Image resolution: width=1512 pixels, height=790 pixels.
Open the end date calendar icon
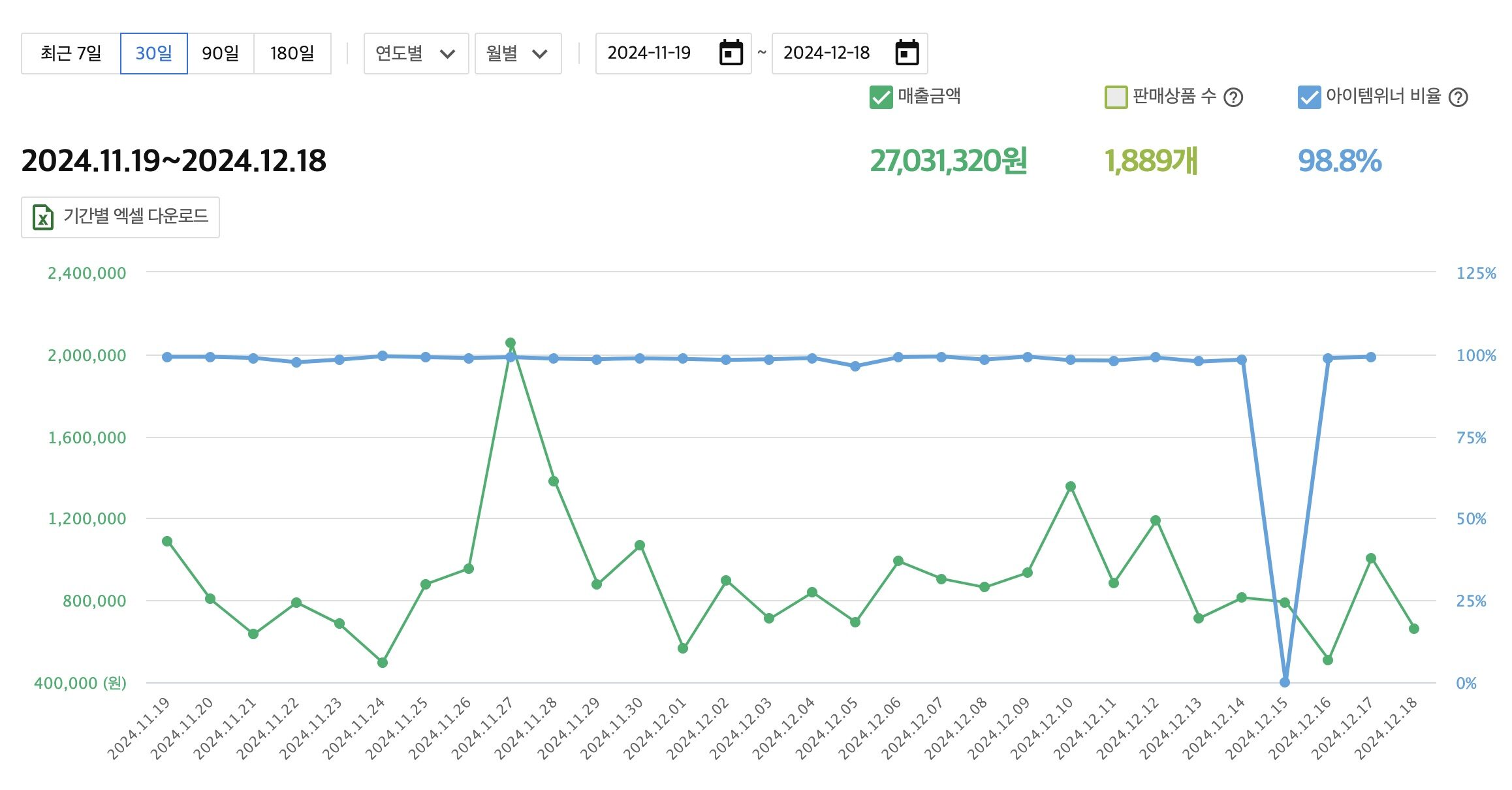(x=907, y=53)
